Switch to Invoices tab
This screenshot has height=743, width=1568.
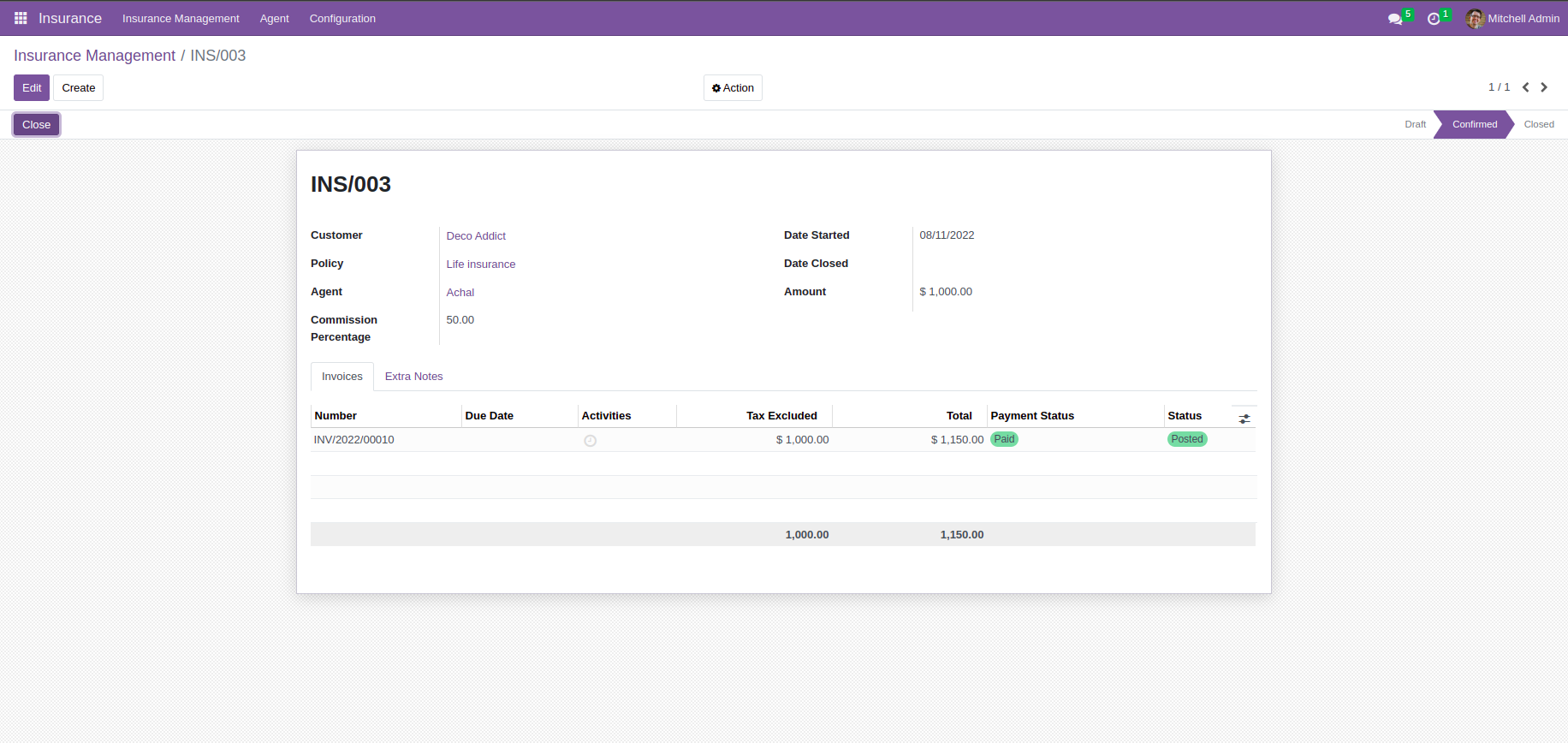[342, 377]
